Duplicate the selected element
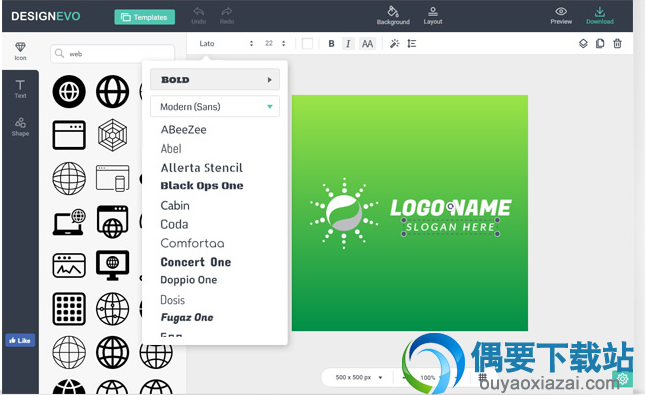This screenshot has height=395, width=645. 600,44
